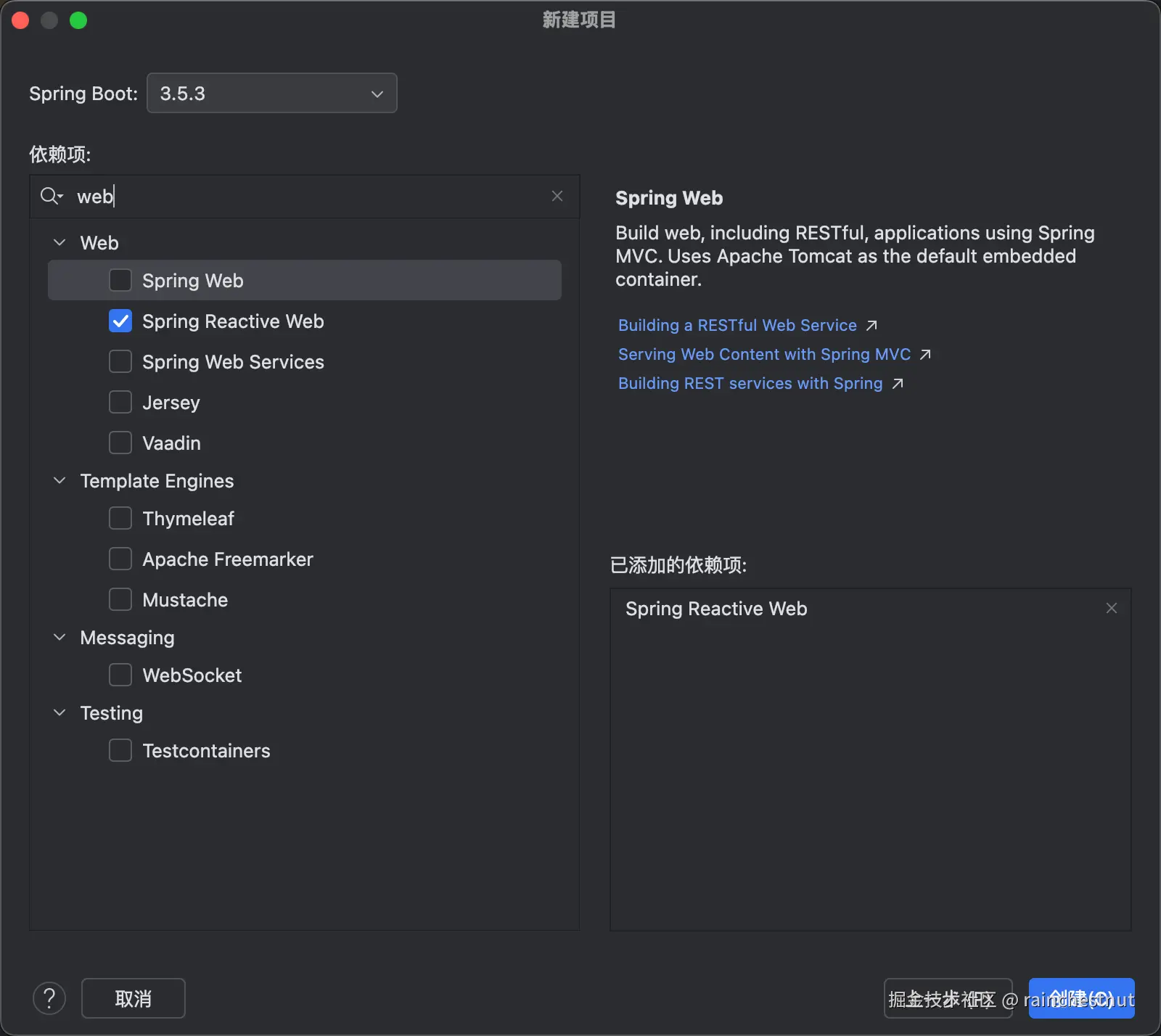Tick the Spring Web Services checkbox
Viewport: 1161px width, 1036px height.
pos(120,361)
